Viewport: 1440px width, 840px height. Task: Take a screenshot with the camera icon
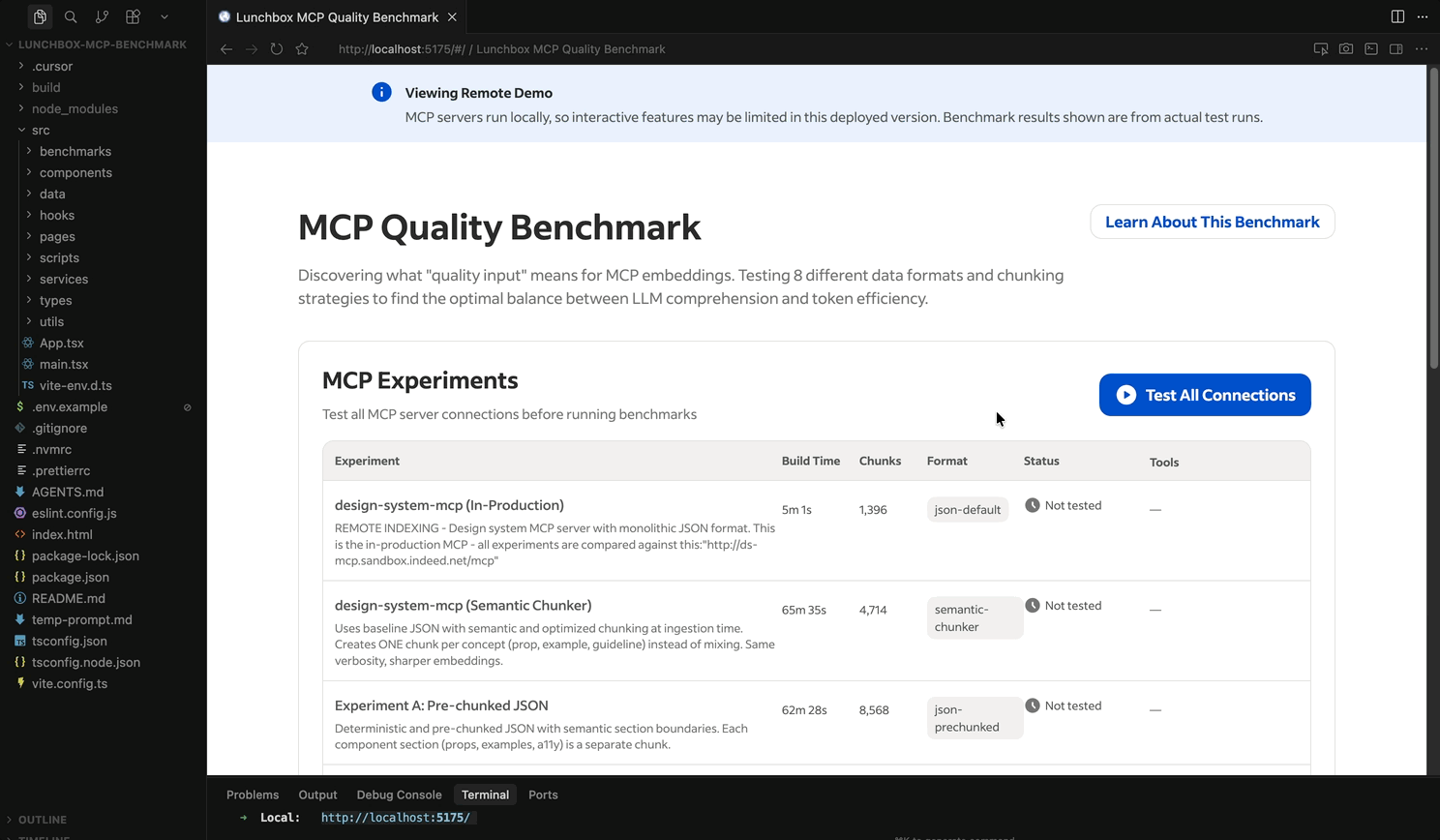pyautogui.click(x=1345, y=48)
